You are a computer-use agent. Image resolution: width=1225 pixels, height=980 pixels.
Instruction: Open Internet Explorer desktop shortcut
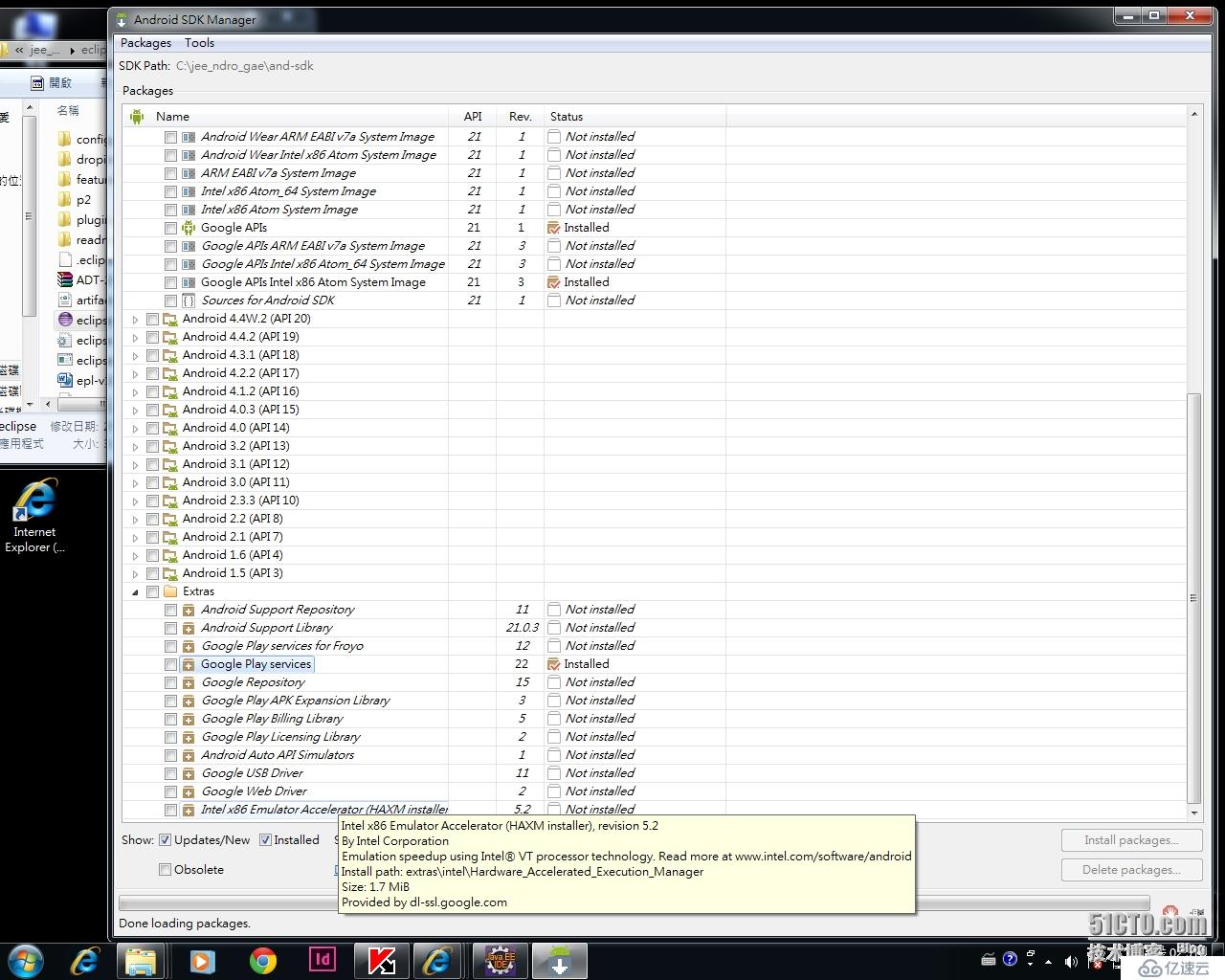34,515
